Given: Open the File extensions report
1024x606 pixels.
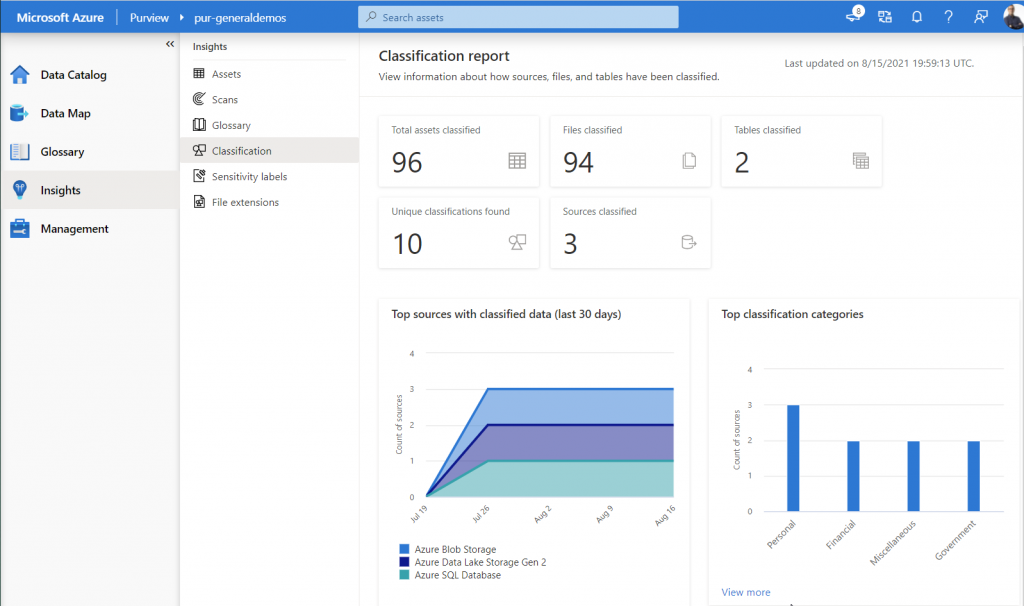Looking at the screenshot, I should (x=247, y=202).
